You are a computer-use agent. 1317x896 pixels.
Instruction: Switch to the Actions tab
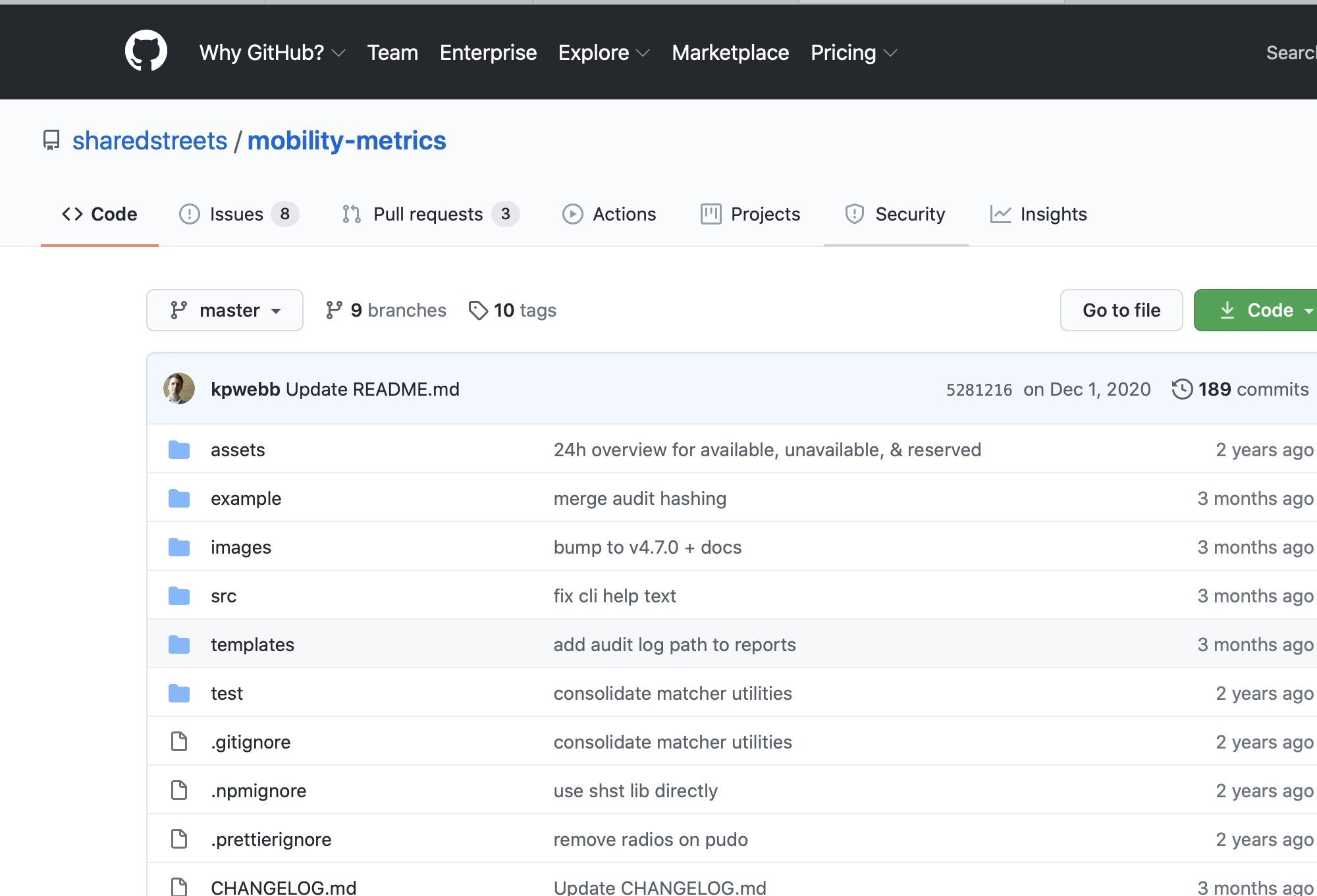[x=609, y=214]
